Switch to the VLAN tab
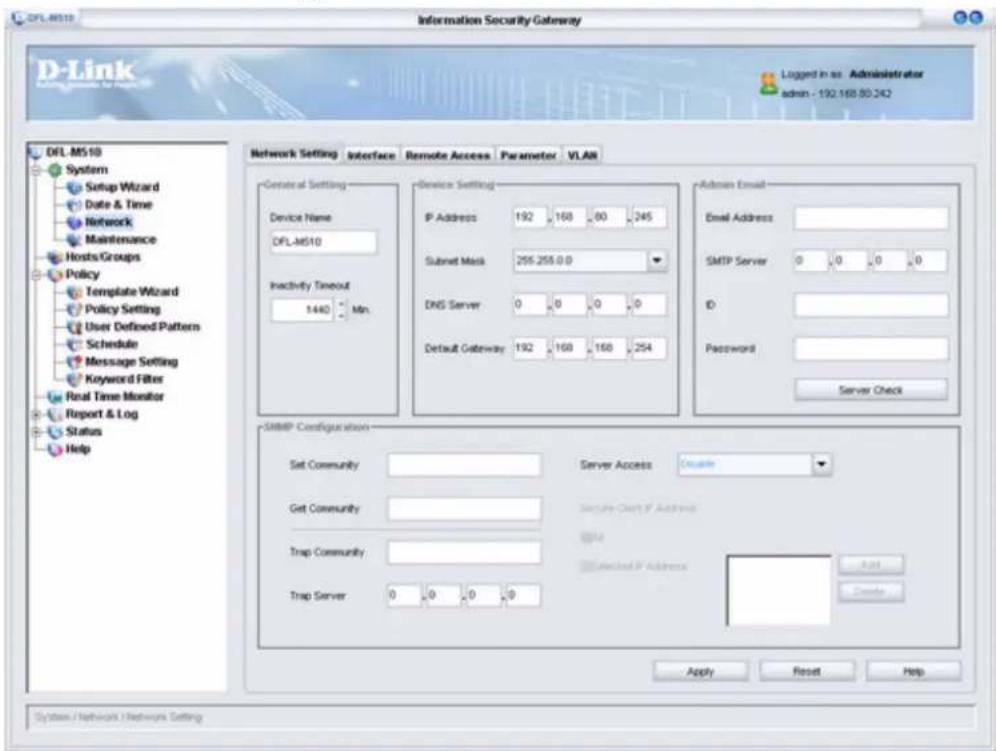This screenshot has height=751, width=996. [582, 155]
